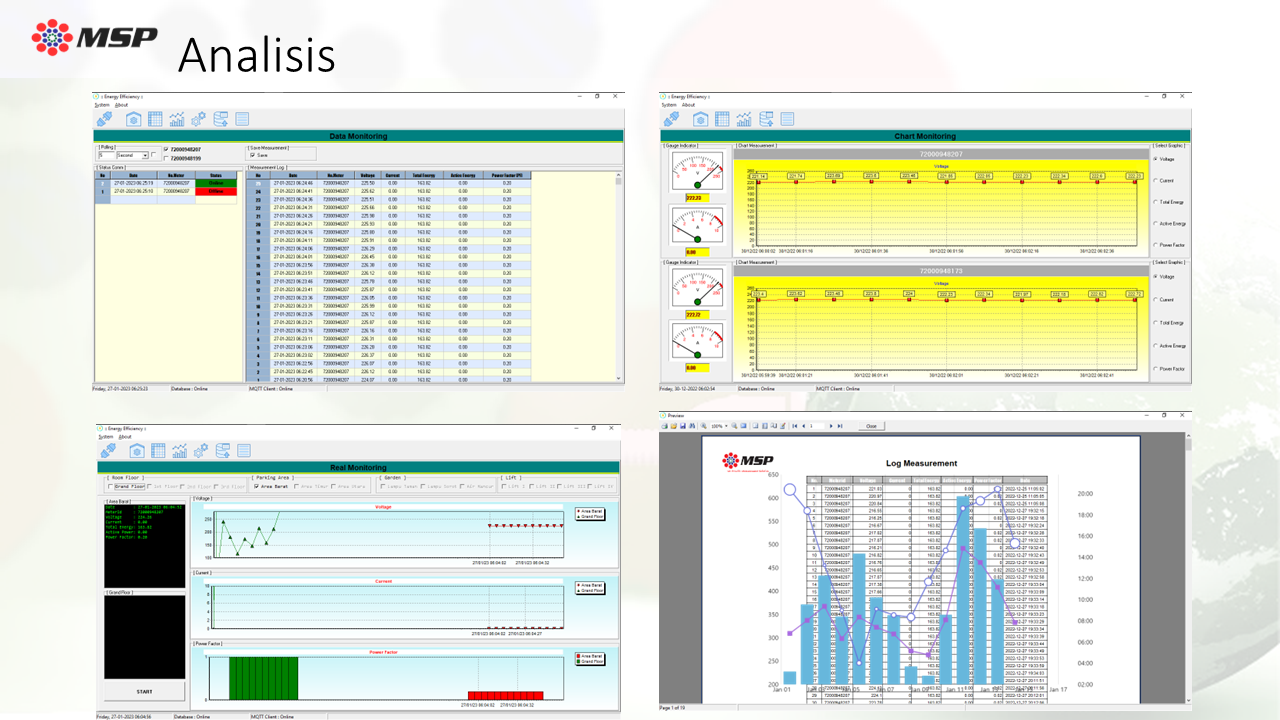
Task: Click the Close button in Preview toolbar
Action: click(871, 426)
